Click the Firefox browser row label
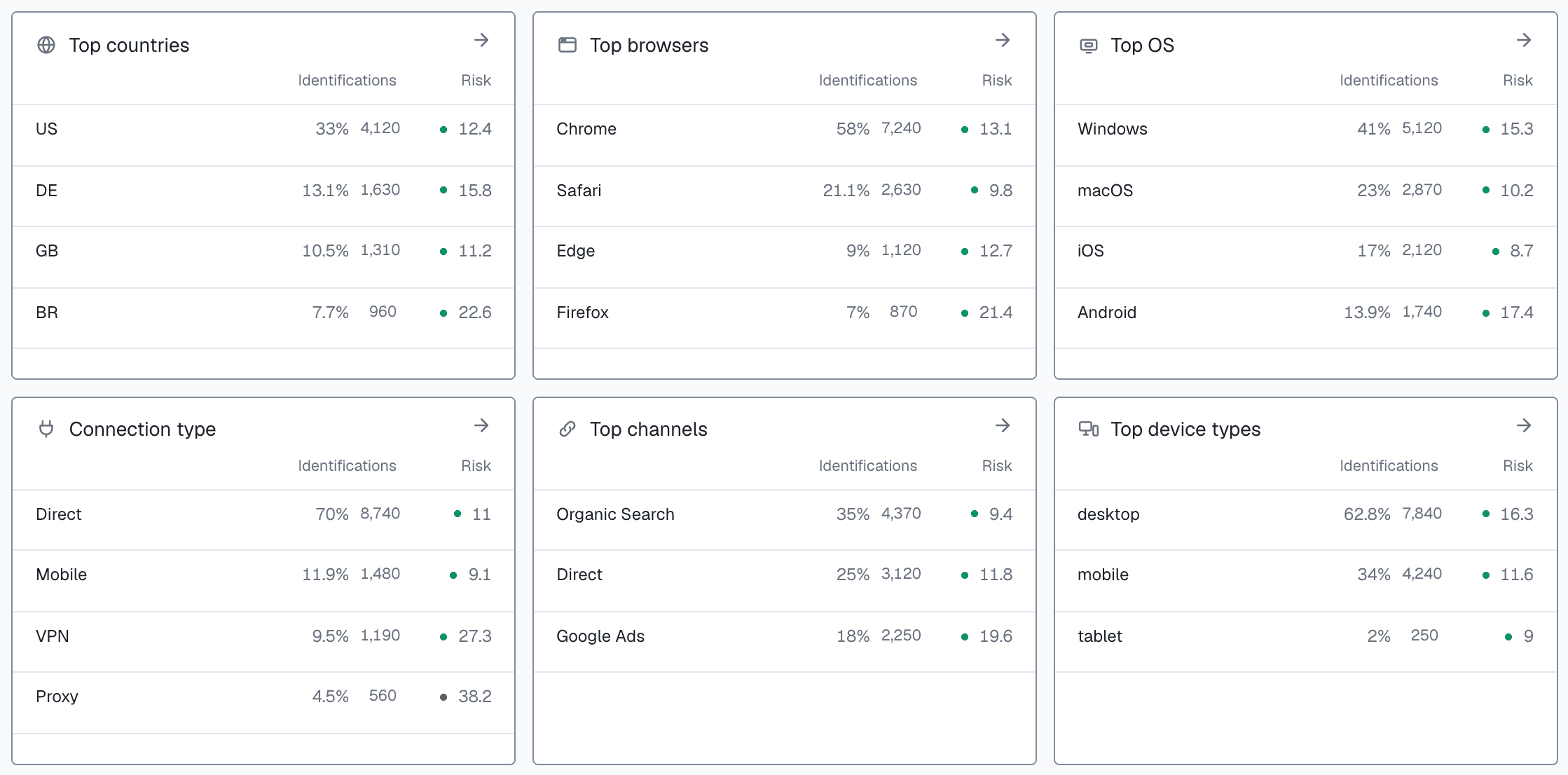Viewport: 1568px width, 775px height. (582, 313)
